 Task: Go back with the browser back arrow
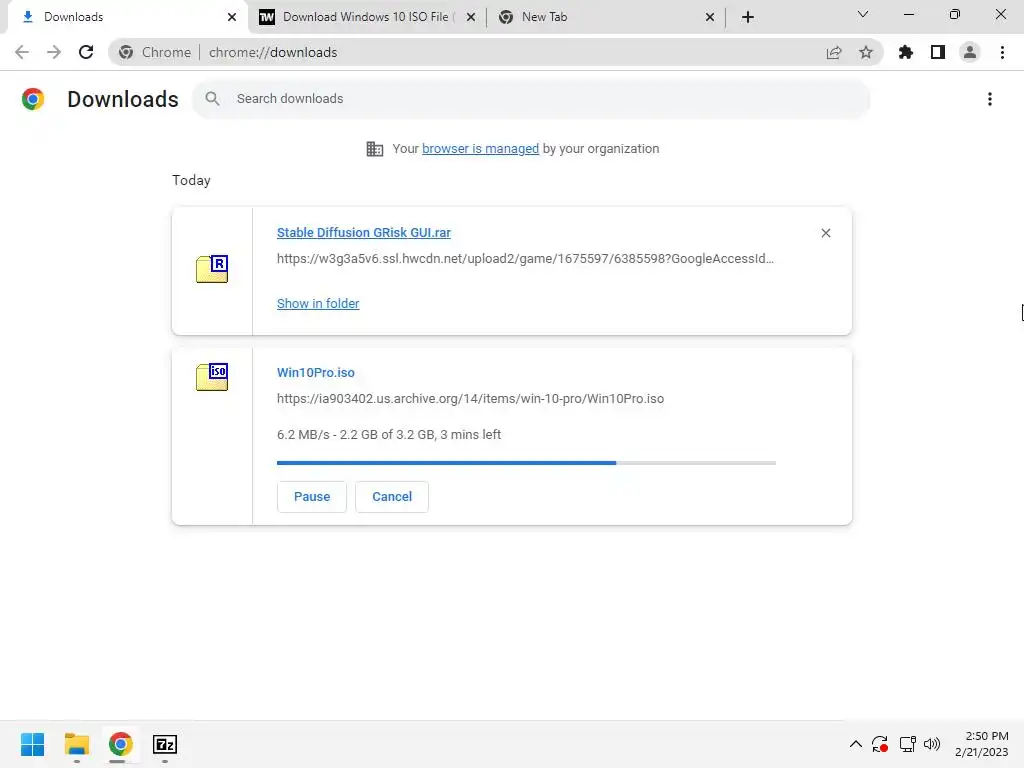point(22,52)
